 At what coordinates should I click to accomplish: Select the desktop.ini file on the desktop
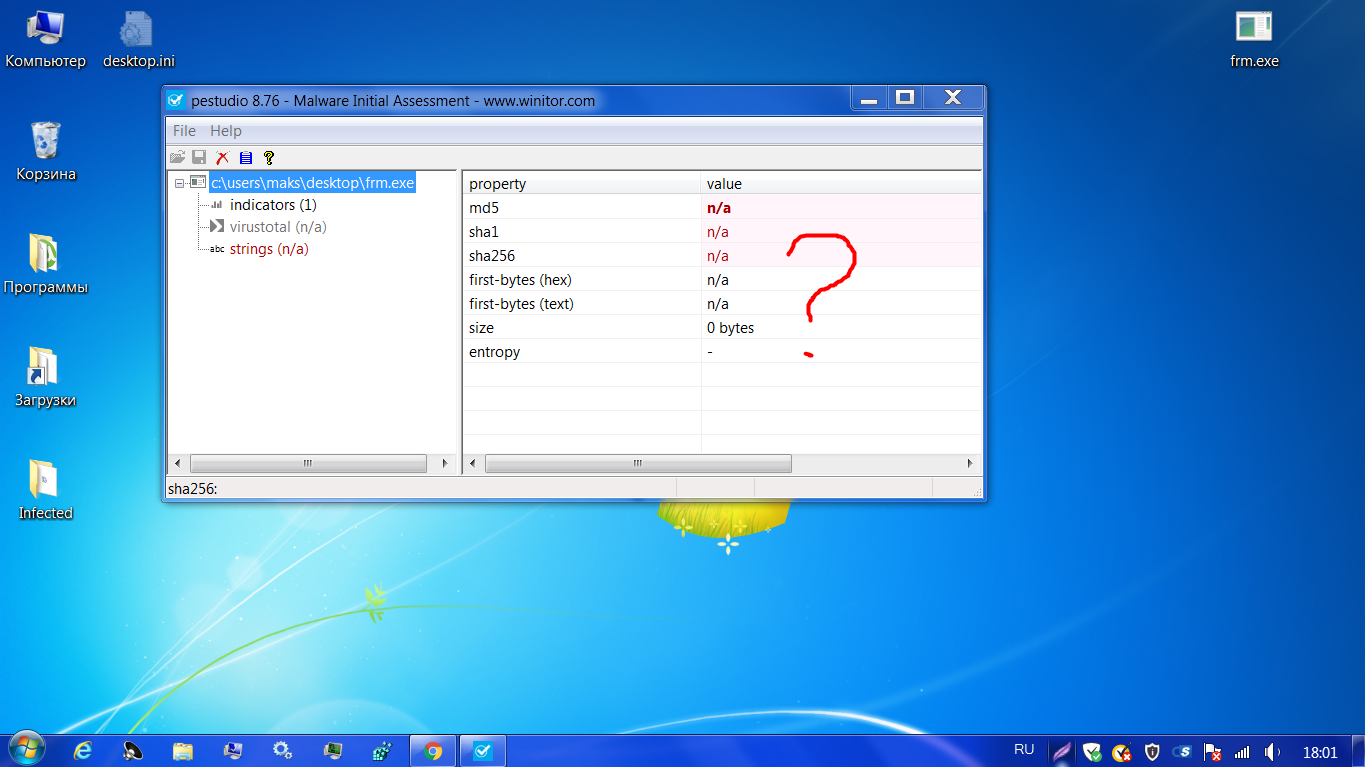pos(139,41)
